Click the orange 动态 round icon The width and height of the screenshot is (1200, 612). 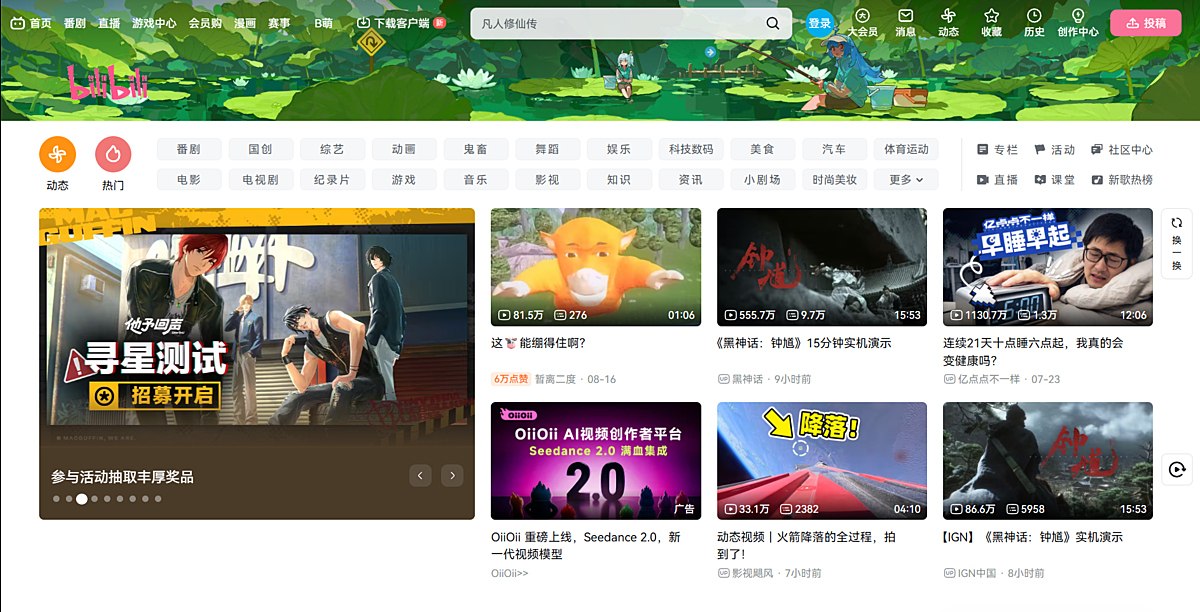tap(57, 154)
